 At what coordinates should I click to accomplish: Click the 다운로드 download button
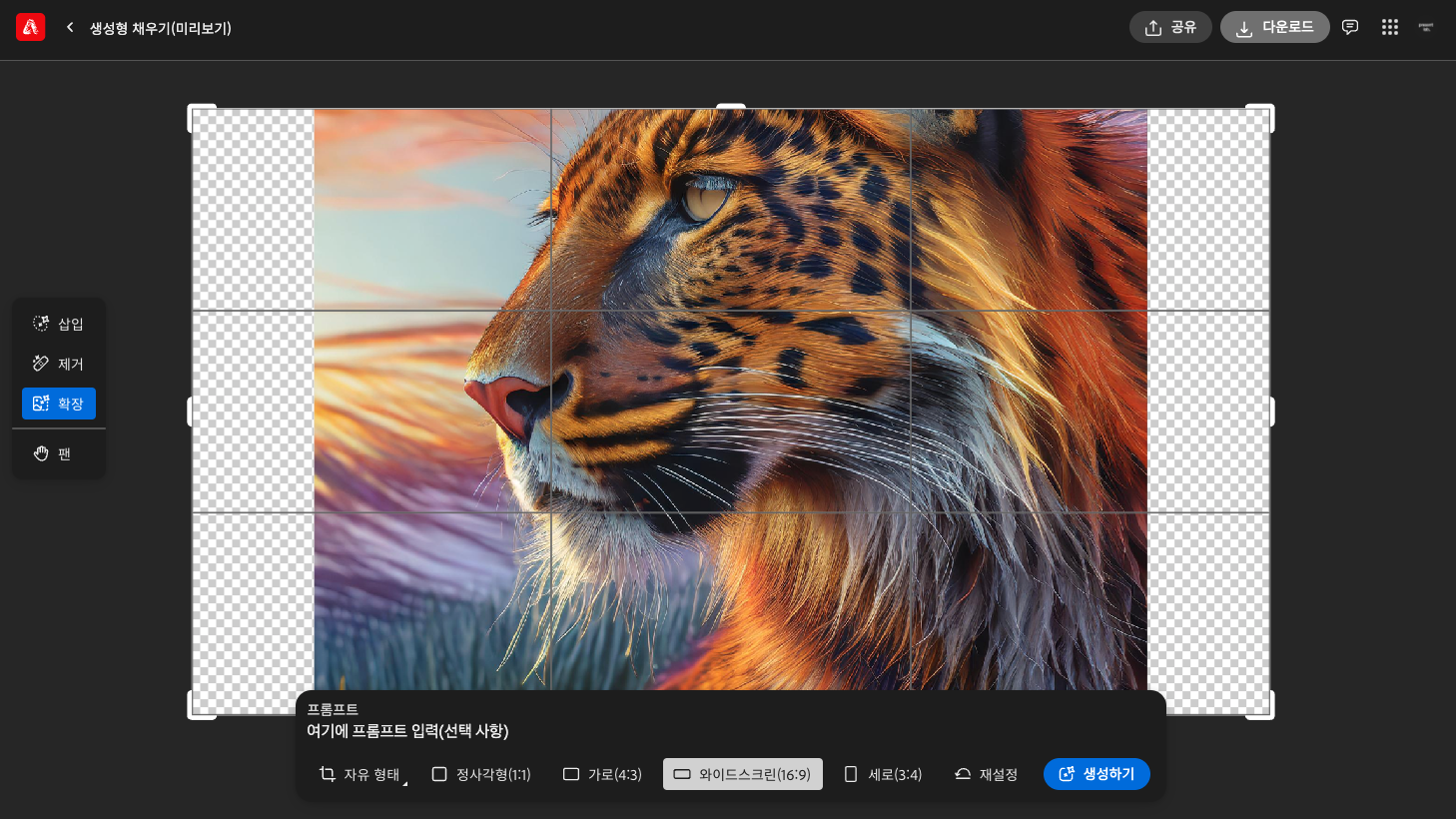click(x=1275, y=27)
